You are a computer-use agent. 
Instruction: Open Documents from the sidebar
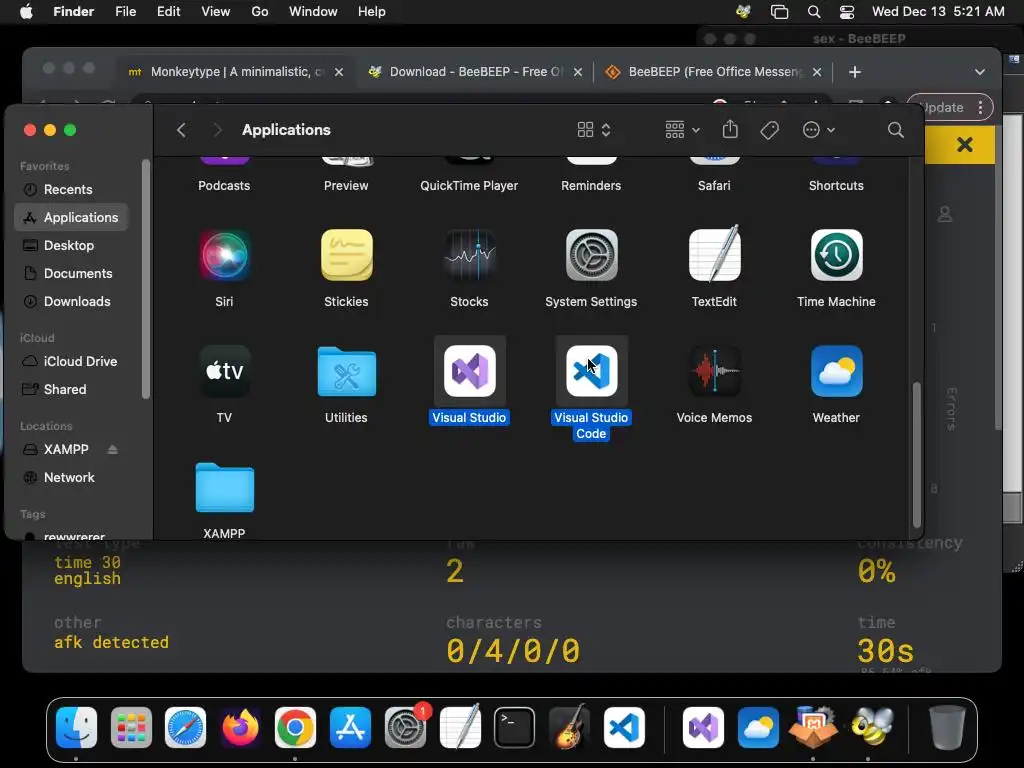click(x=71, y=274)
